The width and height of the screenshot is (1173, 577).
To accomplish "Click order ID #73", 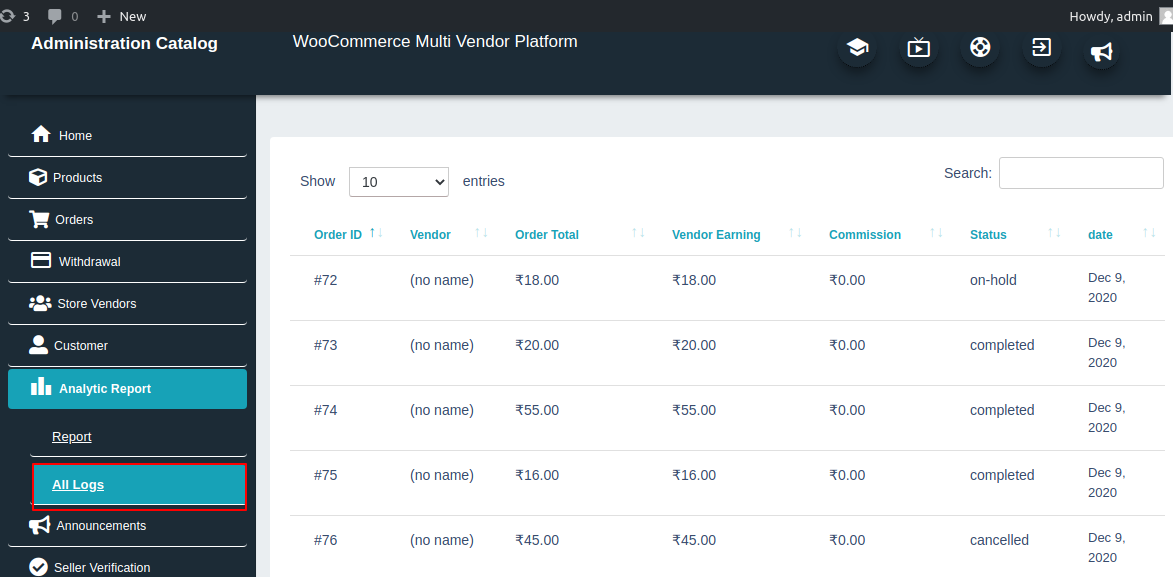I will [325, 345].
